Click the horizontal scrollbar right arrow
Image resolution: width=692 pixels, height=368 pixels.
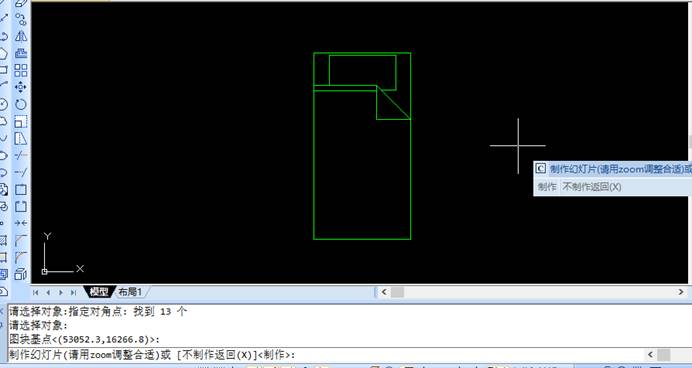click(681, 292)
